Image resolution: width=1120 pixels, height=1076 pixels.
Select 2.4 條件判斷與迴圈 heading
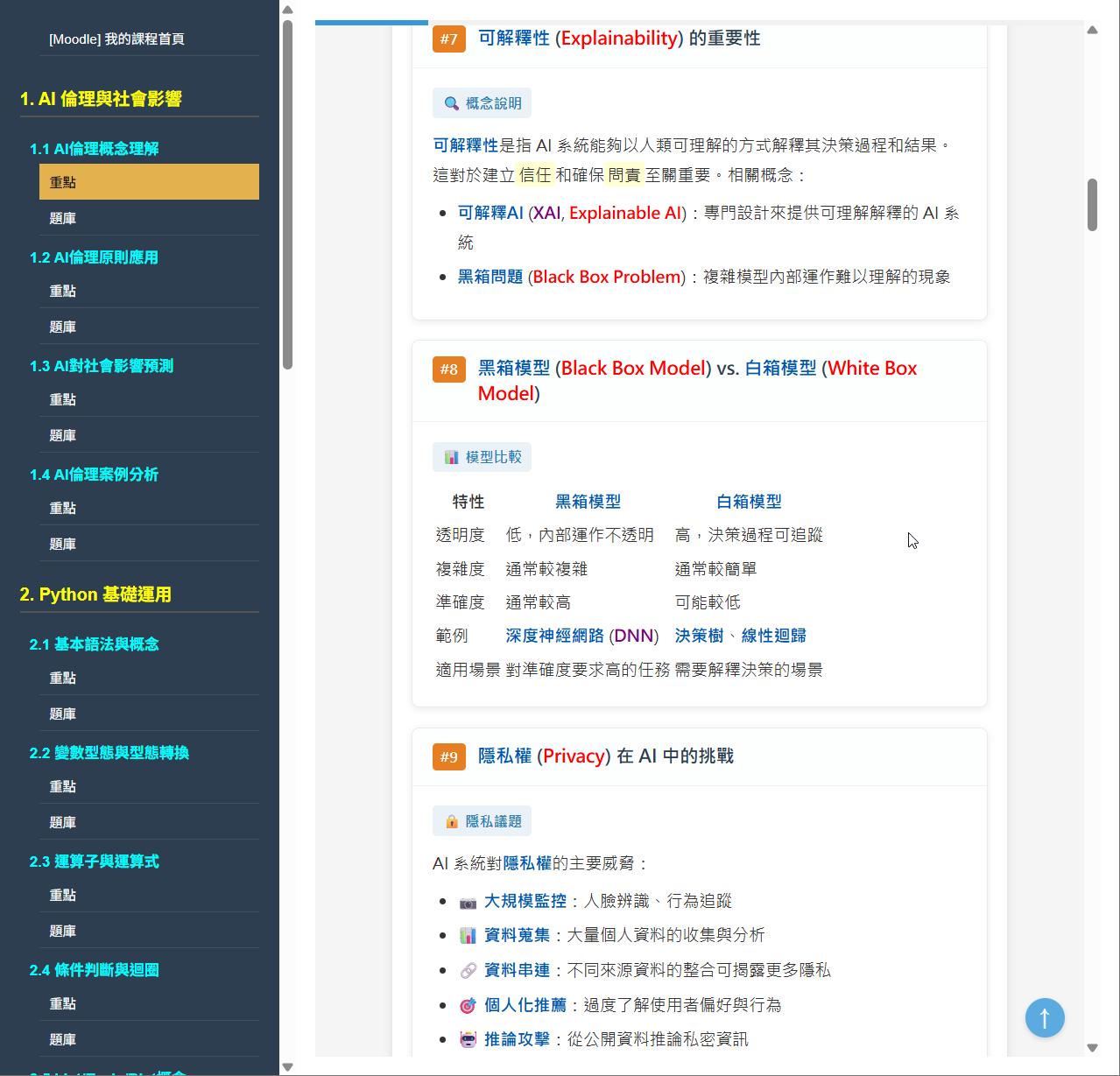click(95, 970)
